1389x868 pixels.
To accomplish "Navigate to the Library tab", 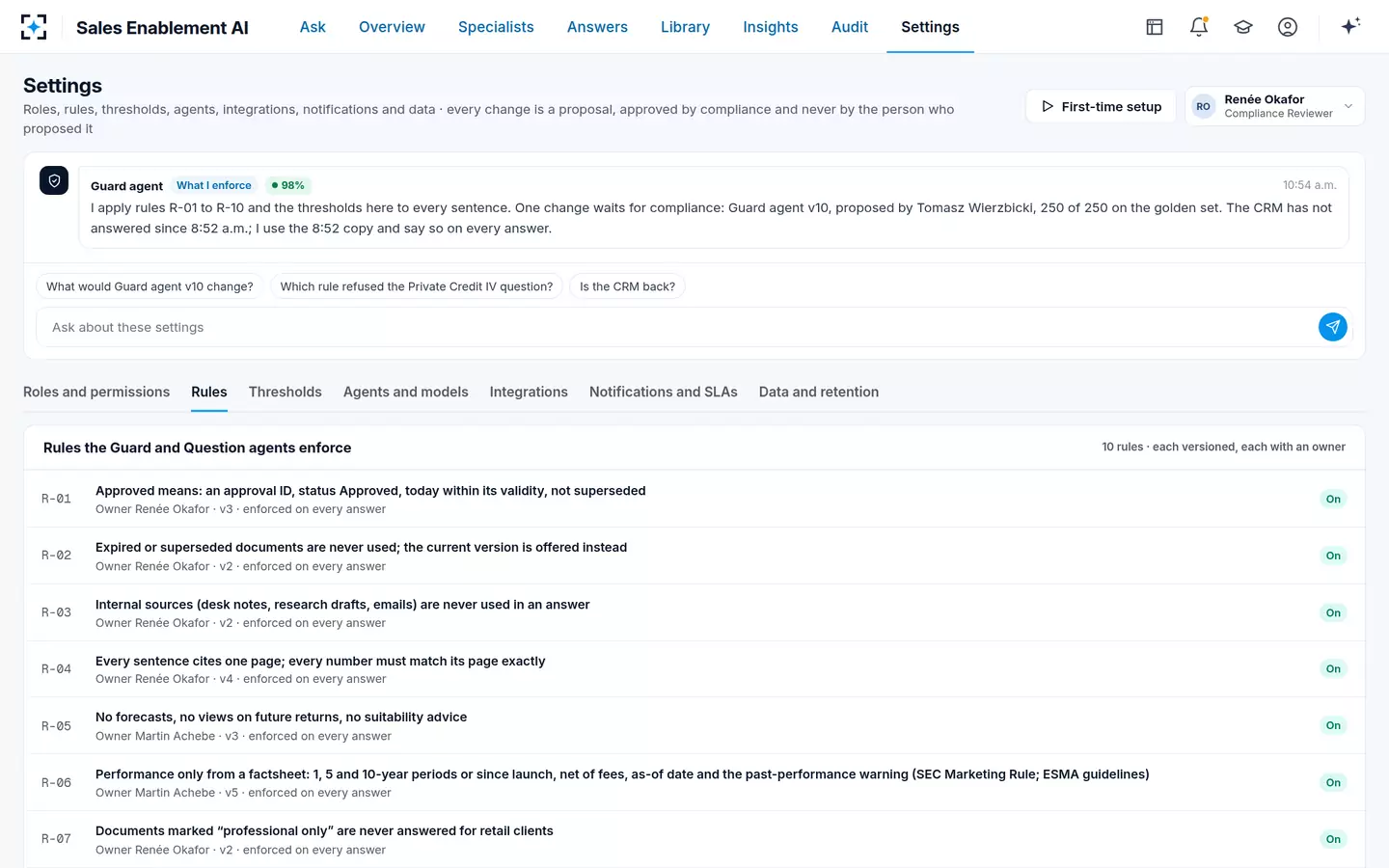I will (x=685, y=27).
